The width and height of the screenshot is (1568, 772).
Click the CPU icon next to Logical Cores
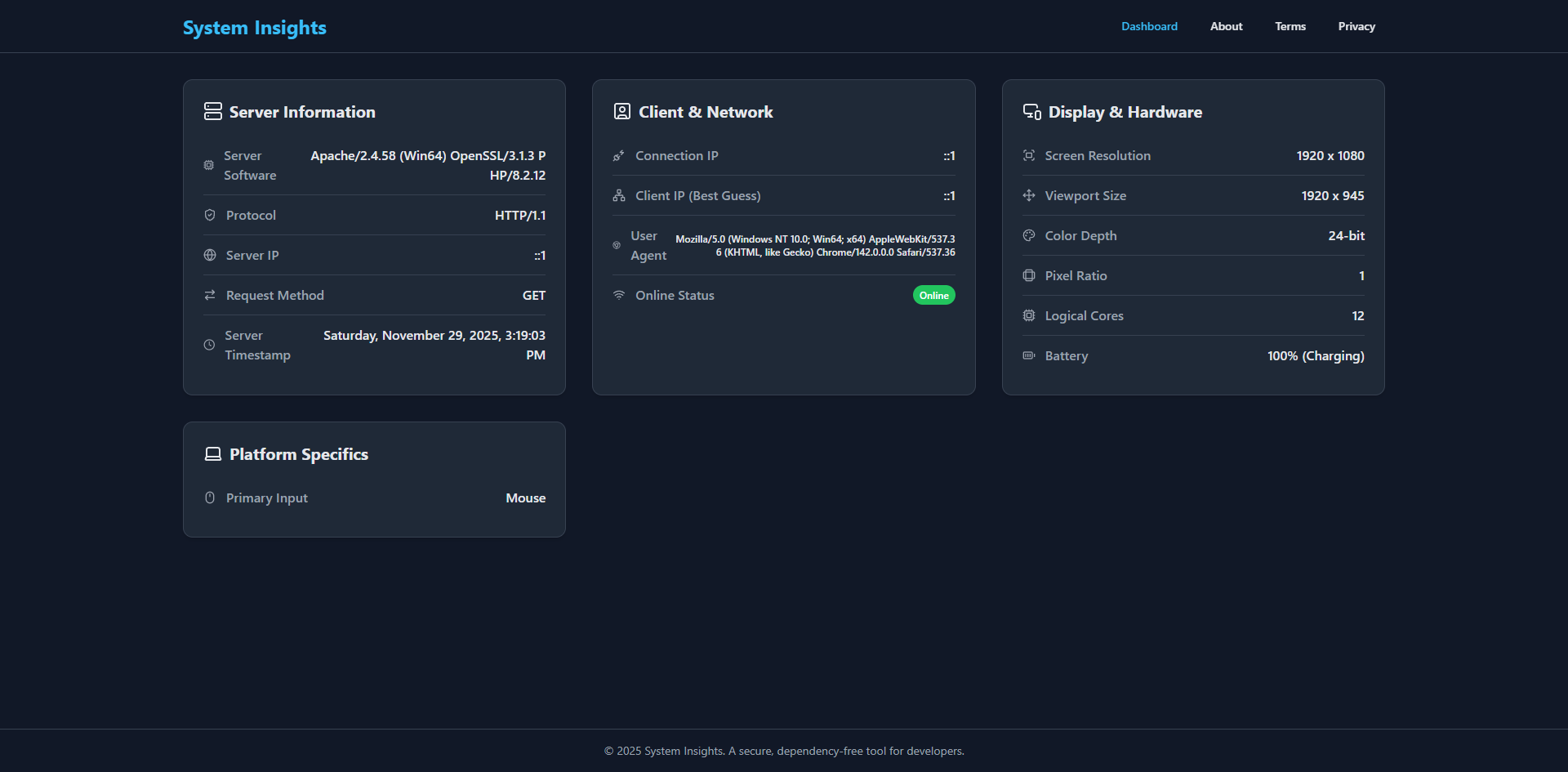(x=1028, y=315)
